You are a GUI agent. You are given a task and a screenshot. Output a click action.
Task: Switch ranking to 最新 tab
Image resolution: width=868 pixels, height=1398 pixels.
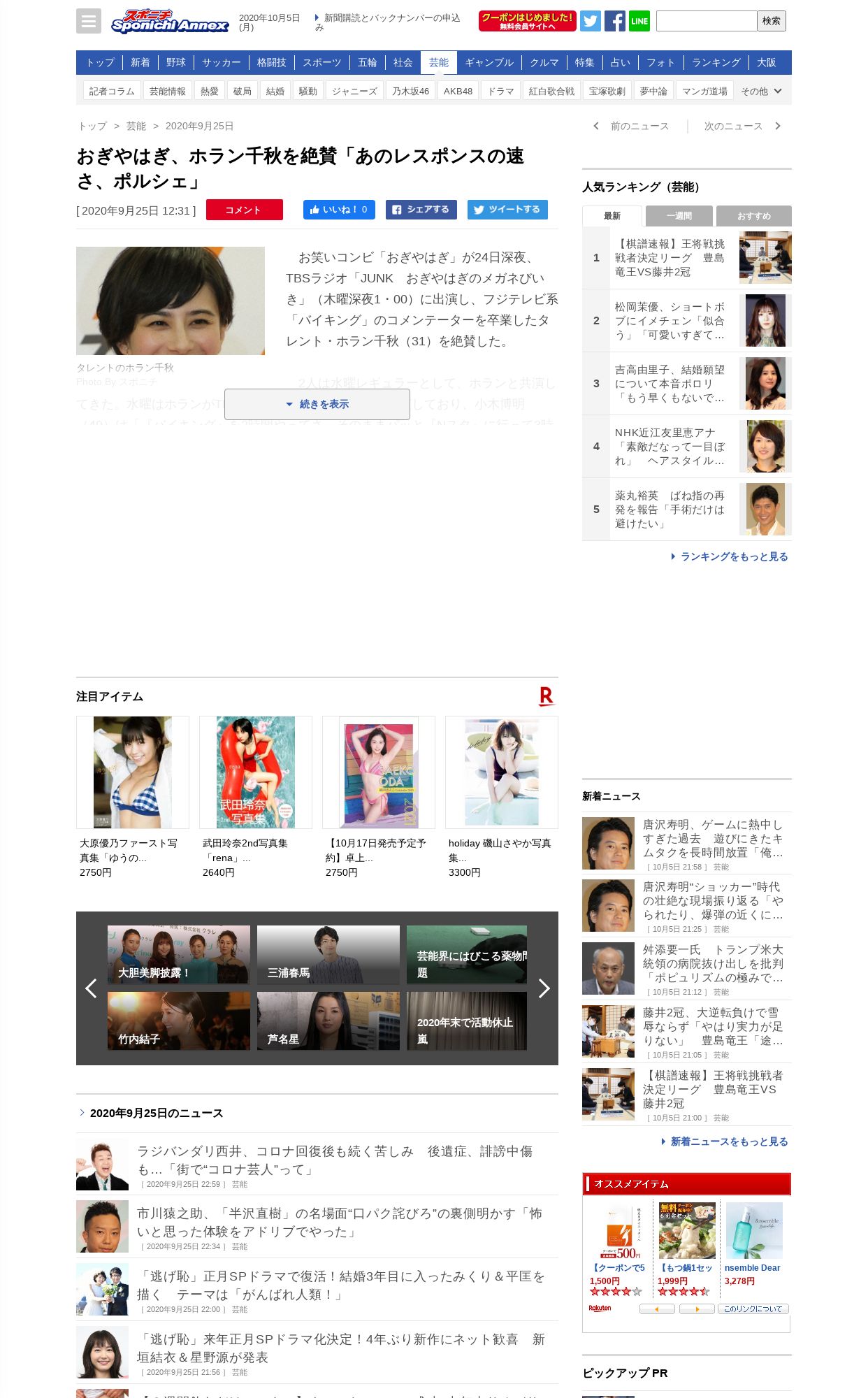612,215
